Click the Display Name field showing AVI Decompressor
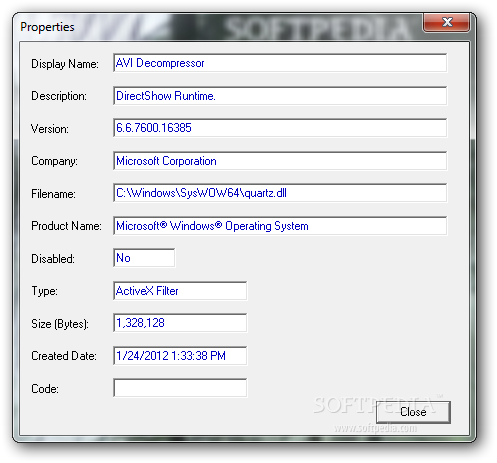The width and height of the screenshot is (497, 463). point(280,63)
